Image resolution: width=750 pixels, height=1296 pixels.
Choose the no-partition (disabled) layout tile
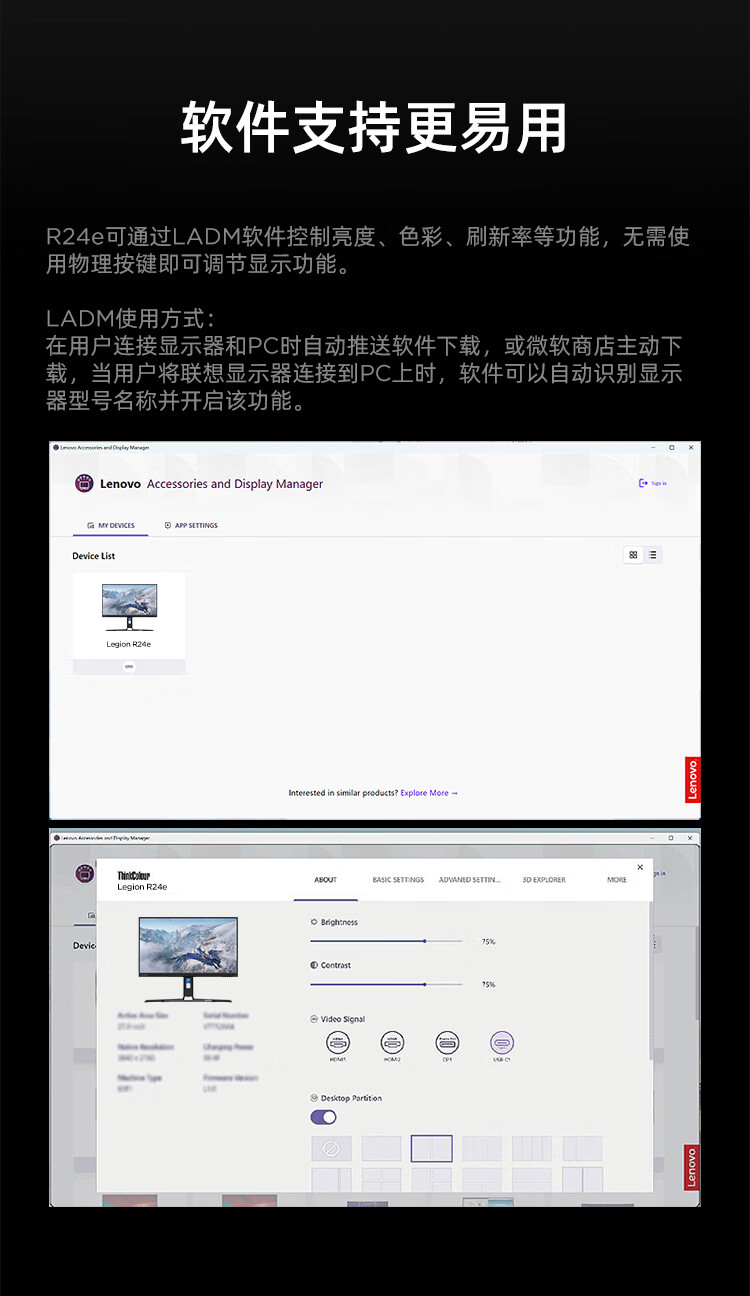331,1148
